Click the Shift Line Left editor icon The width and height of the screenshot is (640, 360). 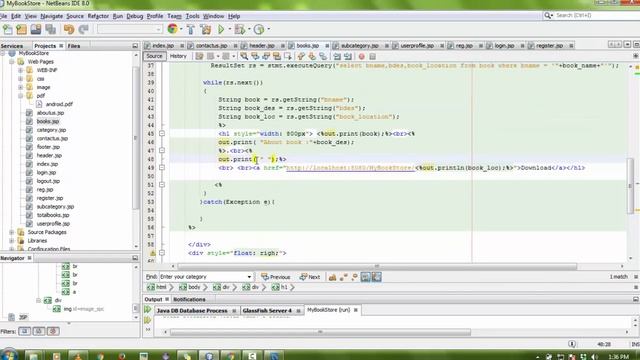(337, 56)
